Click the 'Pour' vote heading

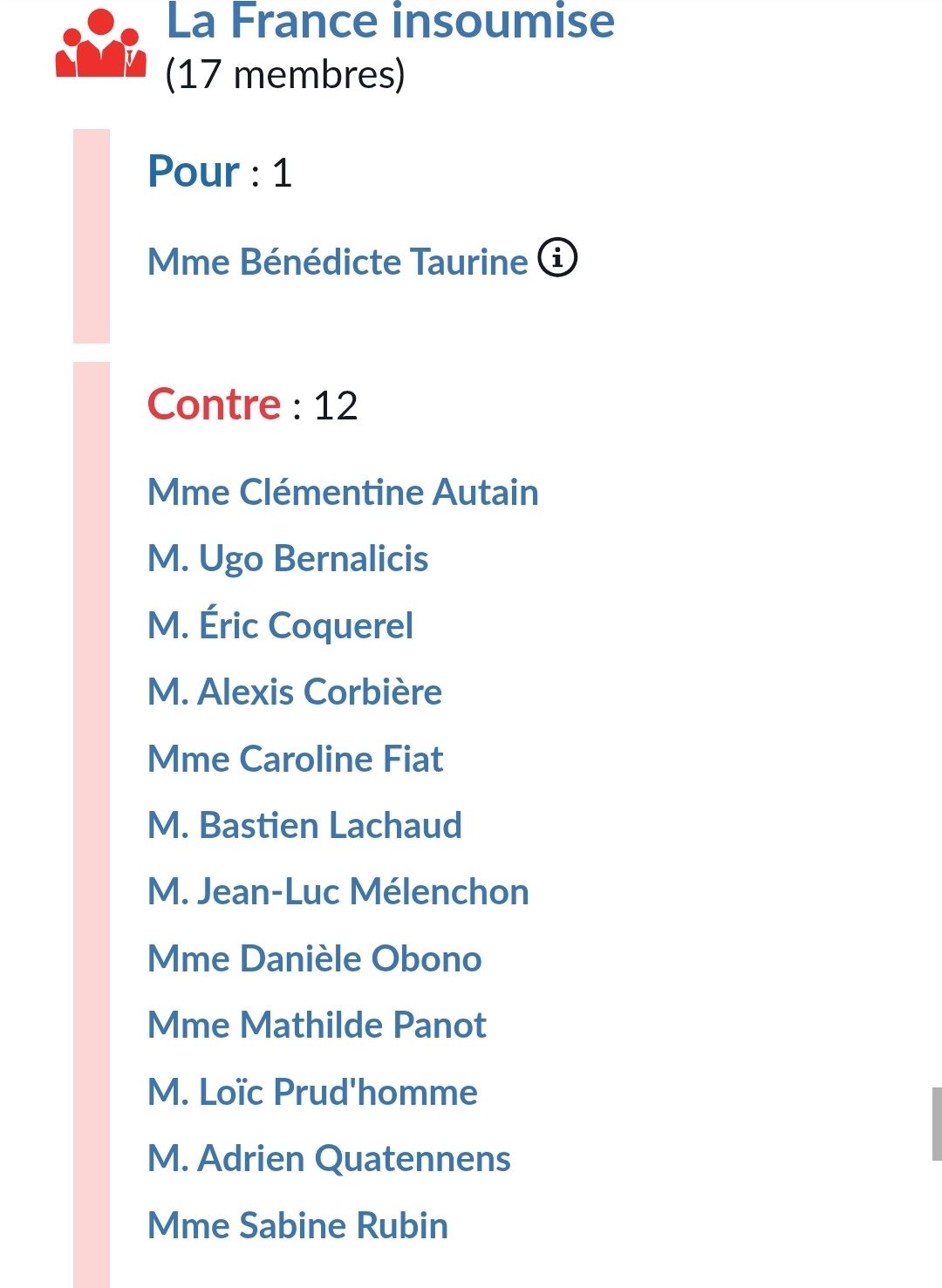click(194, 171)
